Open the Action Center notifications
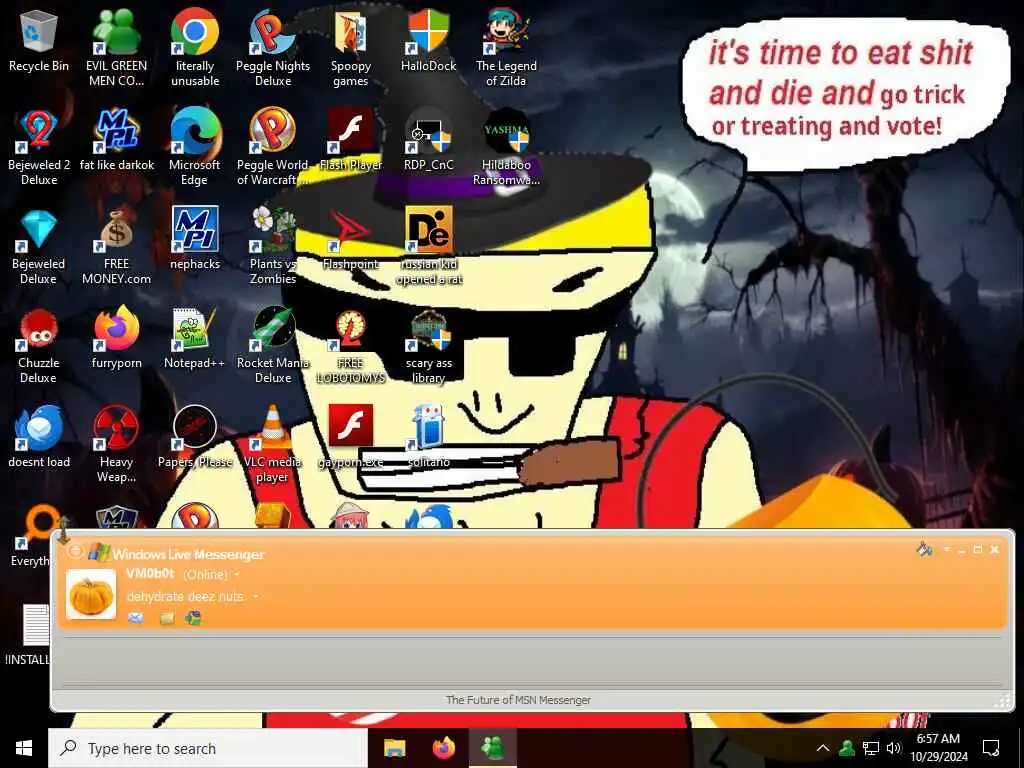The width and height of the screenshot is (1024, 768). [991, 748]
